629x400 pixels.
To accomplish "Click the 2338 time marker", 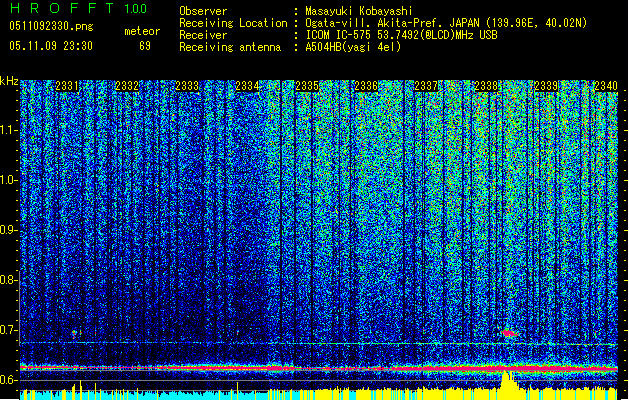I will coord(486,86).
